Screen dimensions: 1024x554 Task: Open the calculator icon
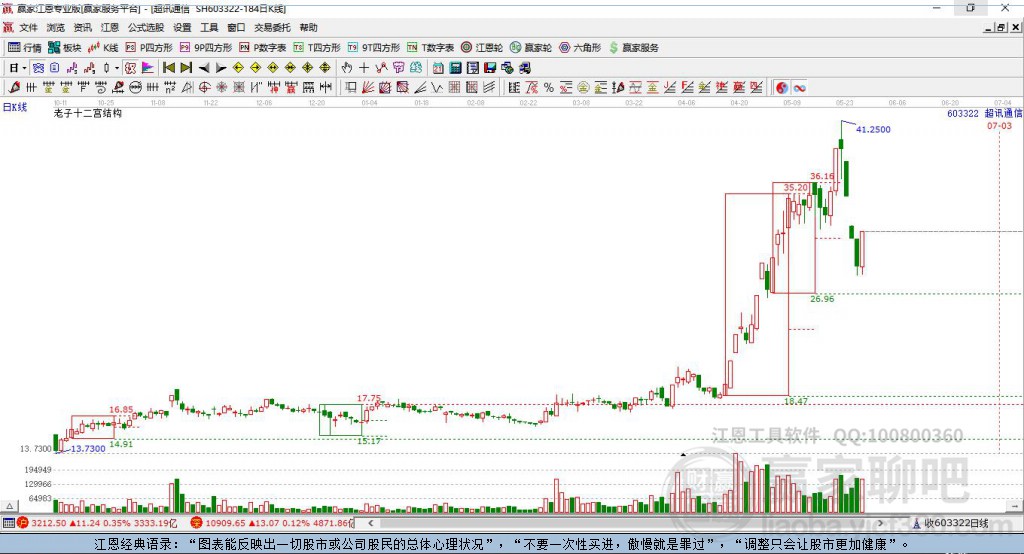[456, 68]
